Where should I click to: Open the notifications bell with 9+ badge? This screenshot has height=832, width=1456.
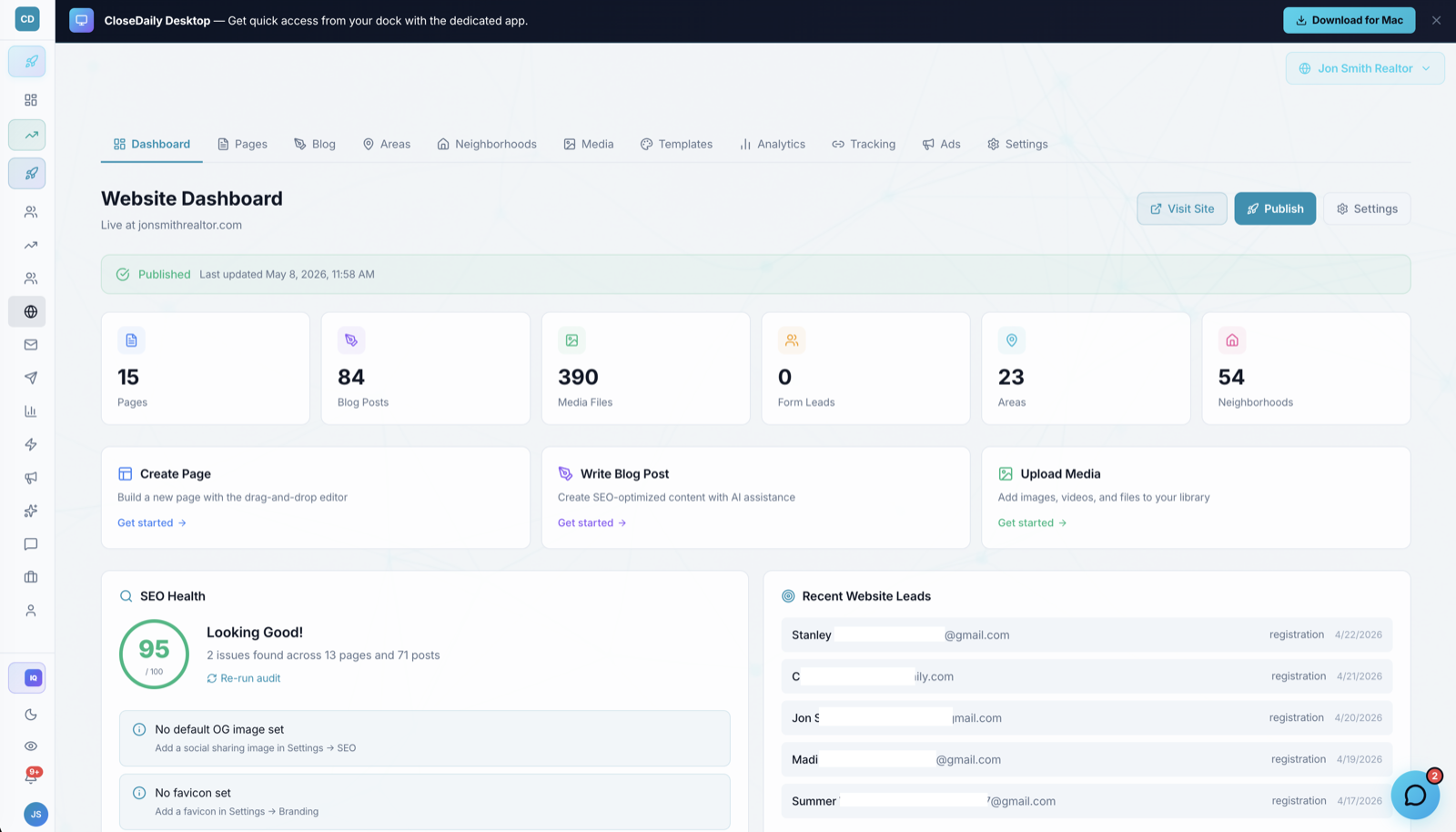31,776
